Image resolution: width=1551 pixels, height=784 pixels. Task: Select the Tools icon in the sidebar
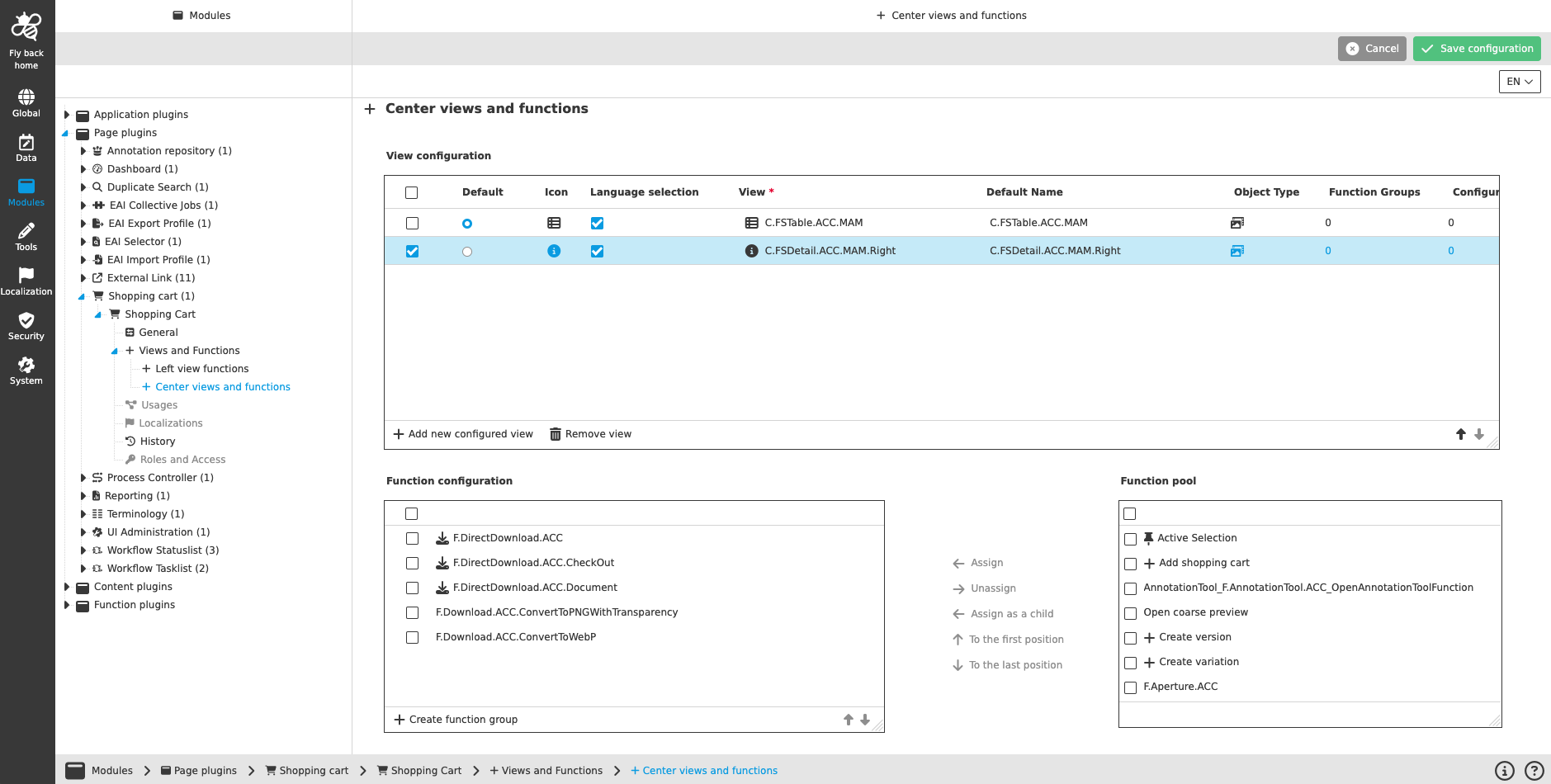click(26, 234)
